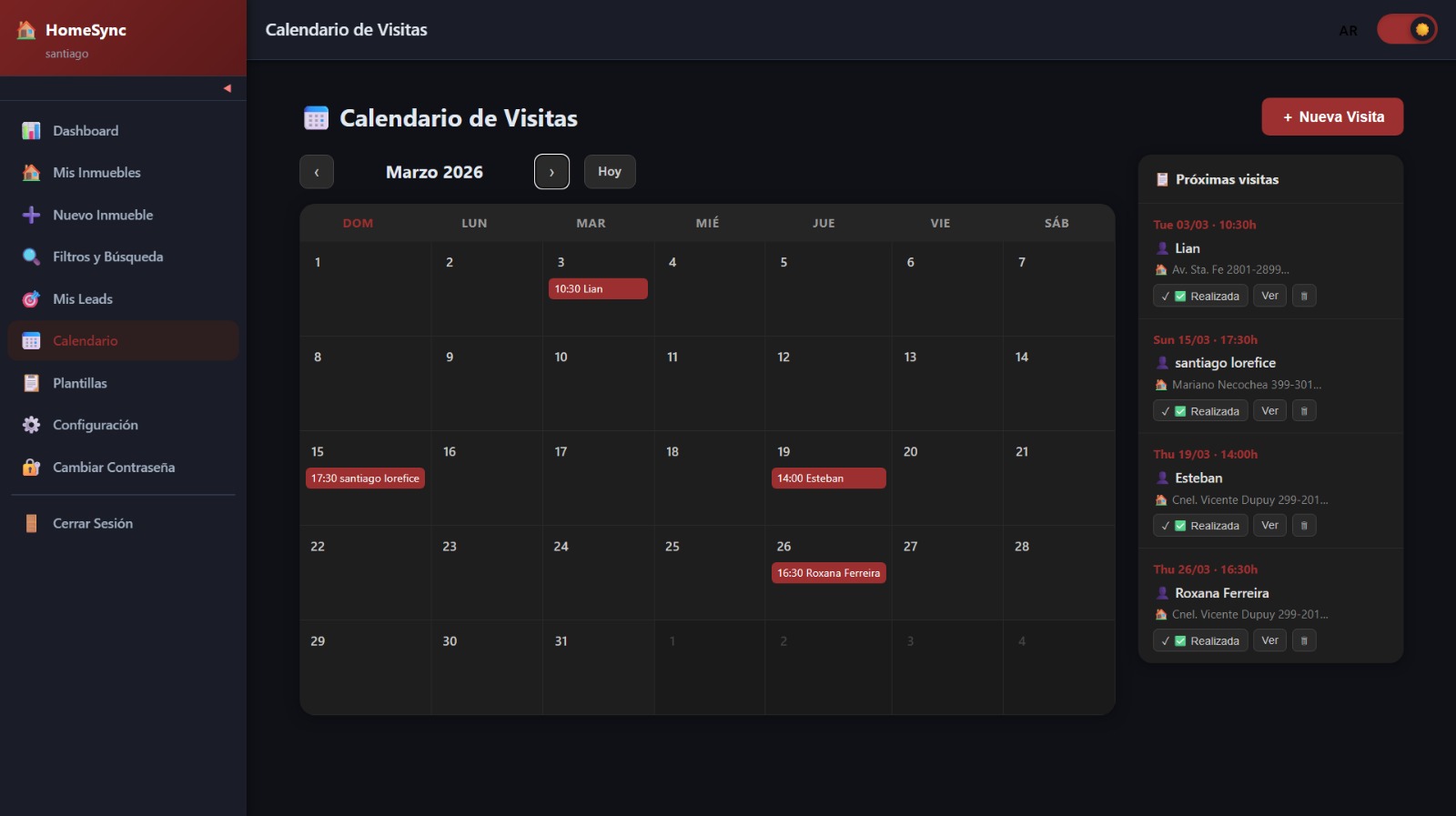Click Ver for Lian visit
Screen dimensions: 1456x816
pos(1269,296)
